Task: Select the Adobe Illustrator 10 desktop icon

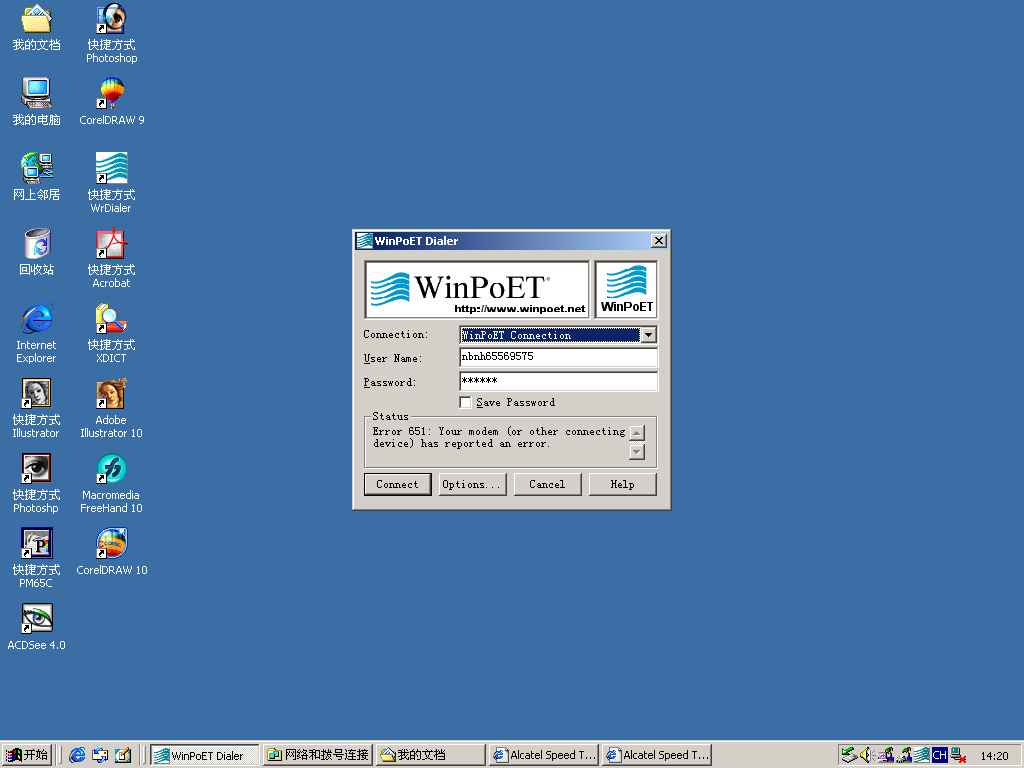Action: tap(112, 409)
